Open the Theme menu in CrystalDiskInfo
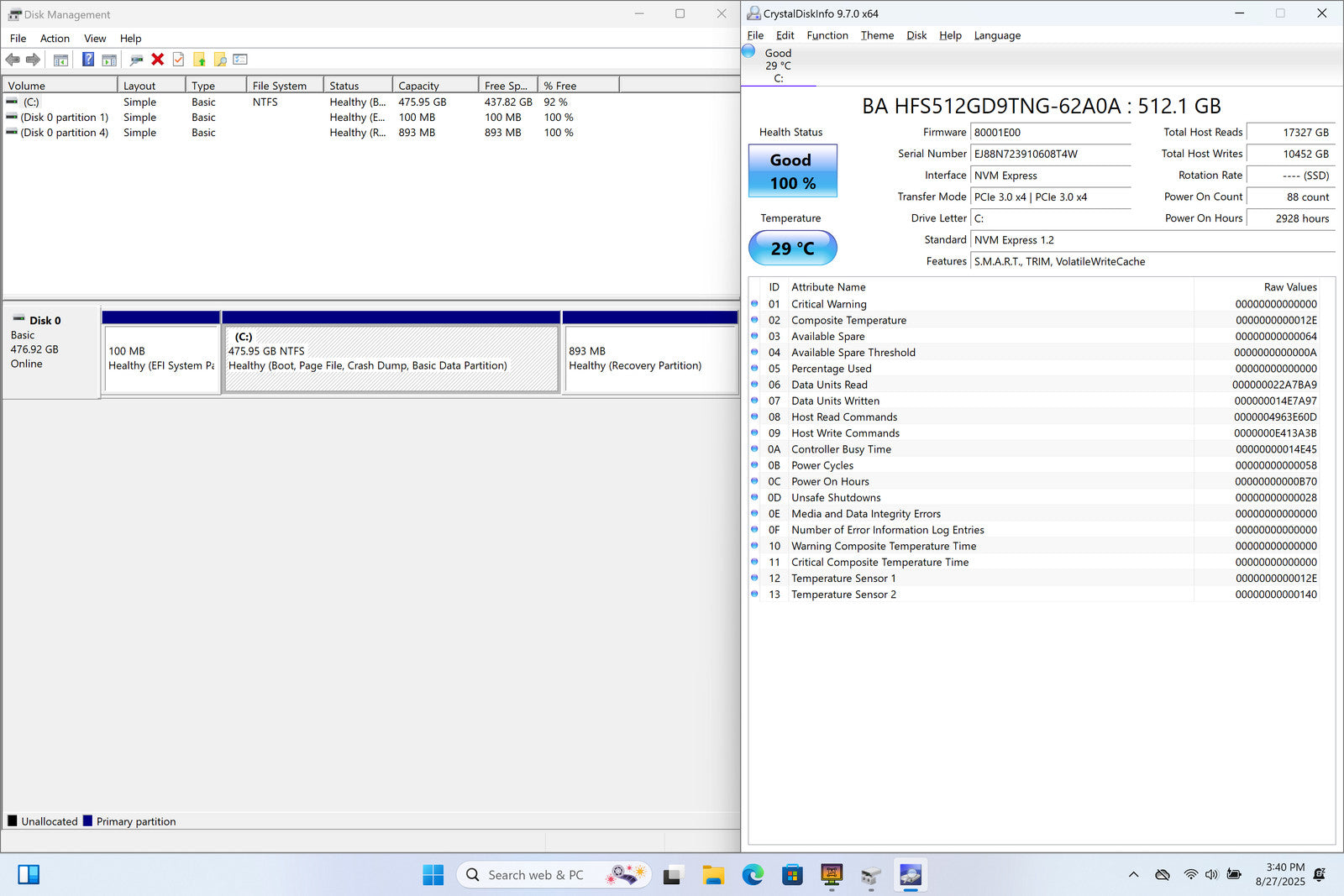The image size is (1344, 896). (876, 35)
